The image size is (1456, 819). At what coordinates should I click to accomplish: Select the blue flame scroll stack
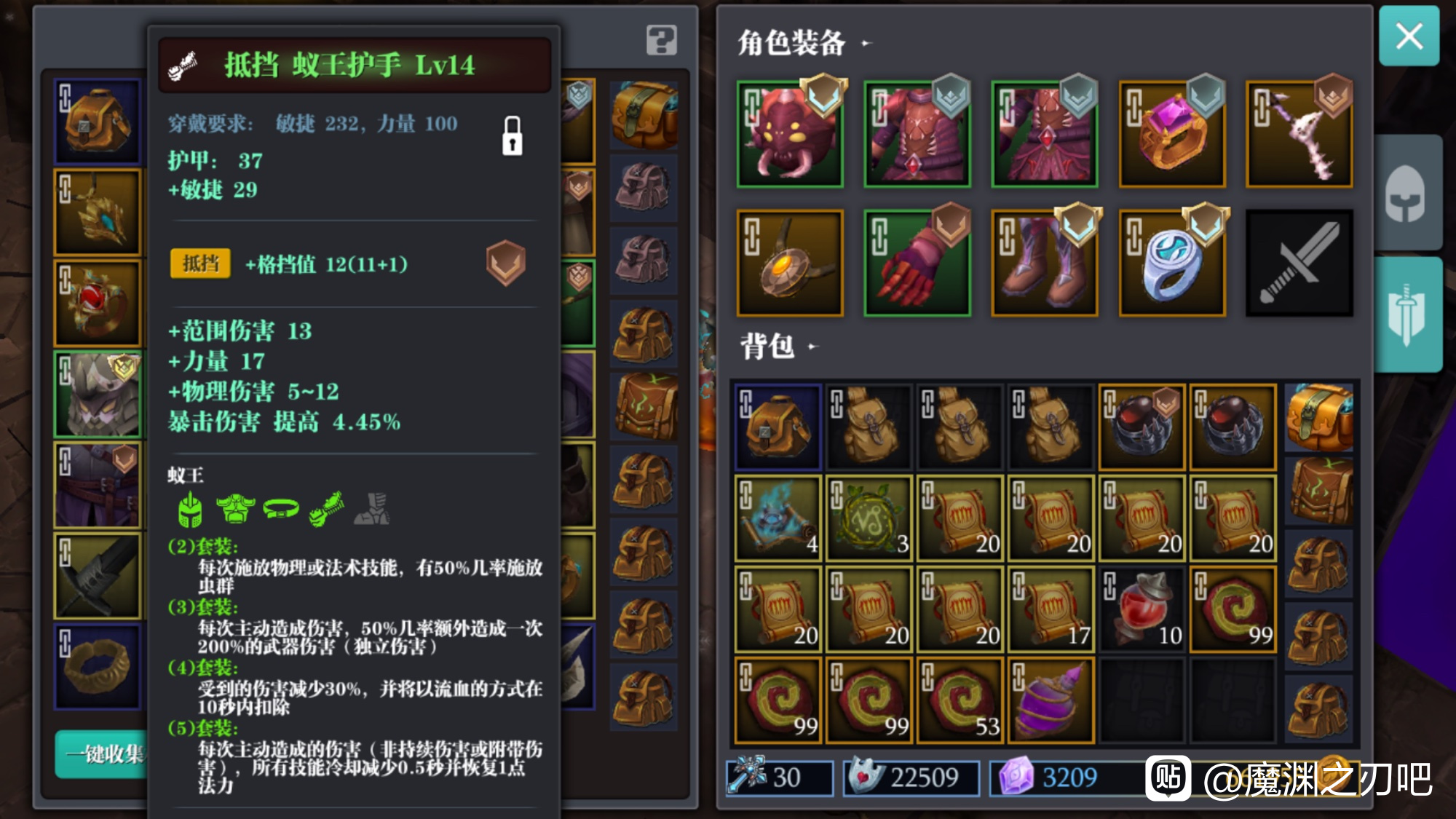(x=778, y=518)
